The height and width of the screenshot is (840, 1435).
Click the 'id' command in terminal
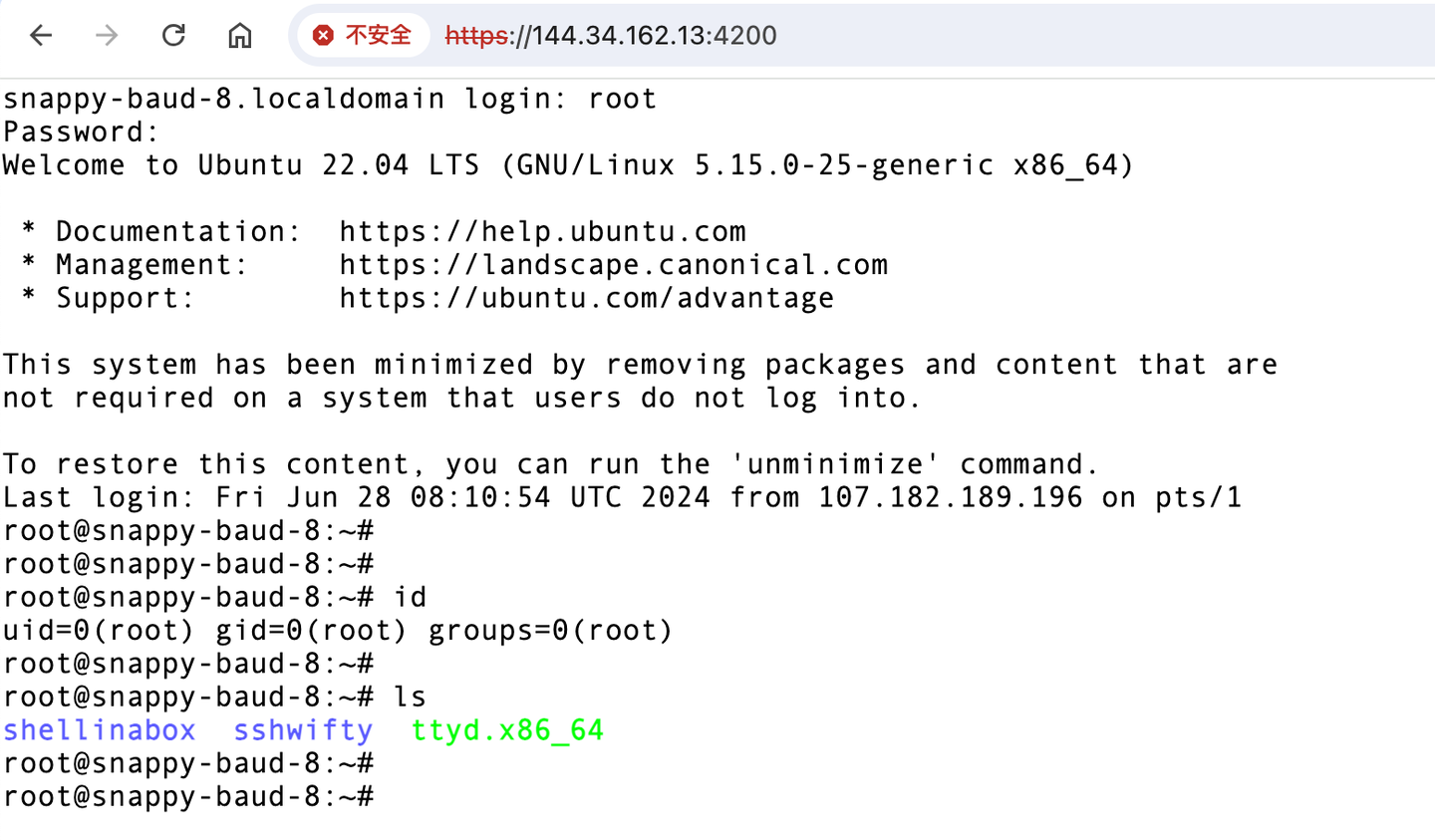(410, 597)
